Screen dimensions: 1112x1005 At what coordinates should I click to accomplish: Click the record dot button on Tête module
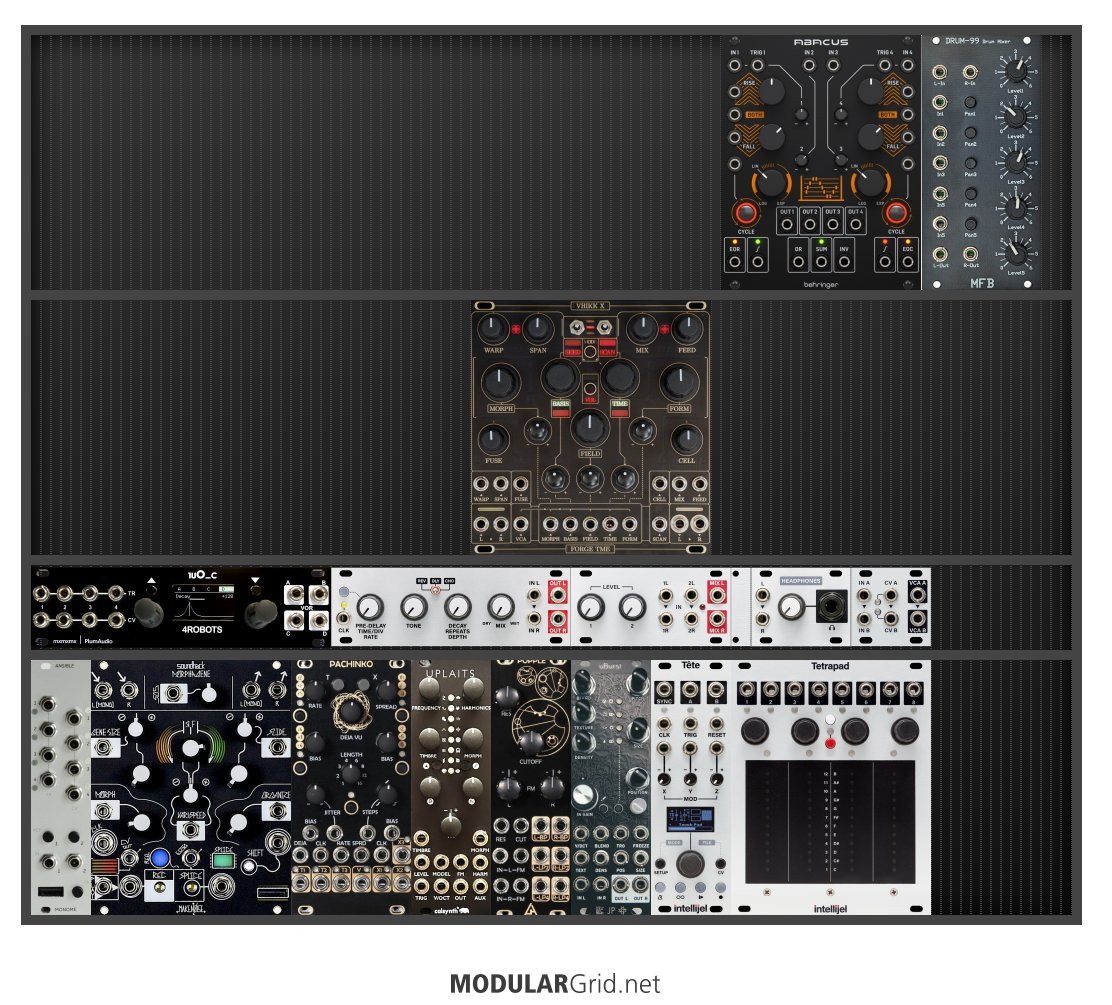pyautogui.click(x=721, y=888)
